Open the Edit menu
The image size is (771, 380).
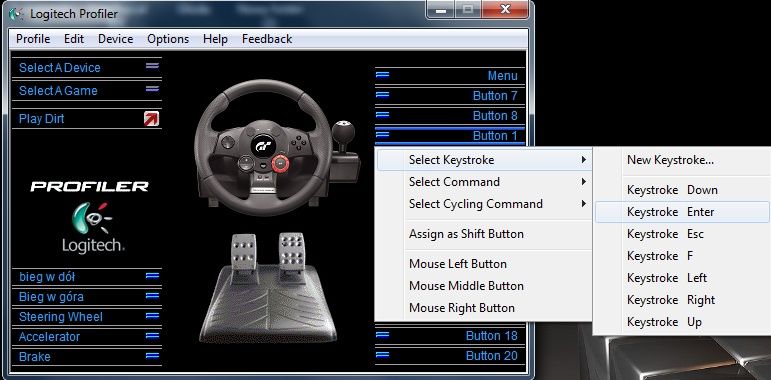(74, 39)
